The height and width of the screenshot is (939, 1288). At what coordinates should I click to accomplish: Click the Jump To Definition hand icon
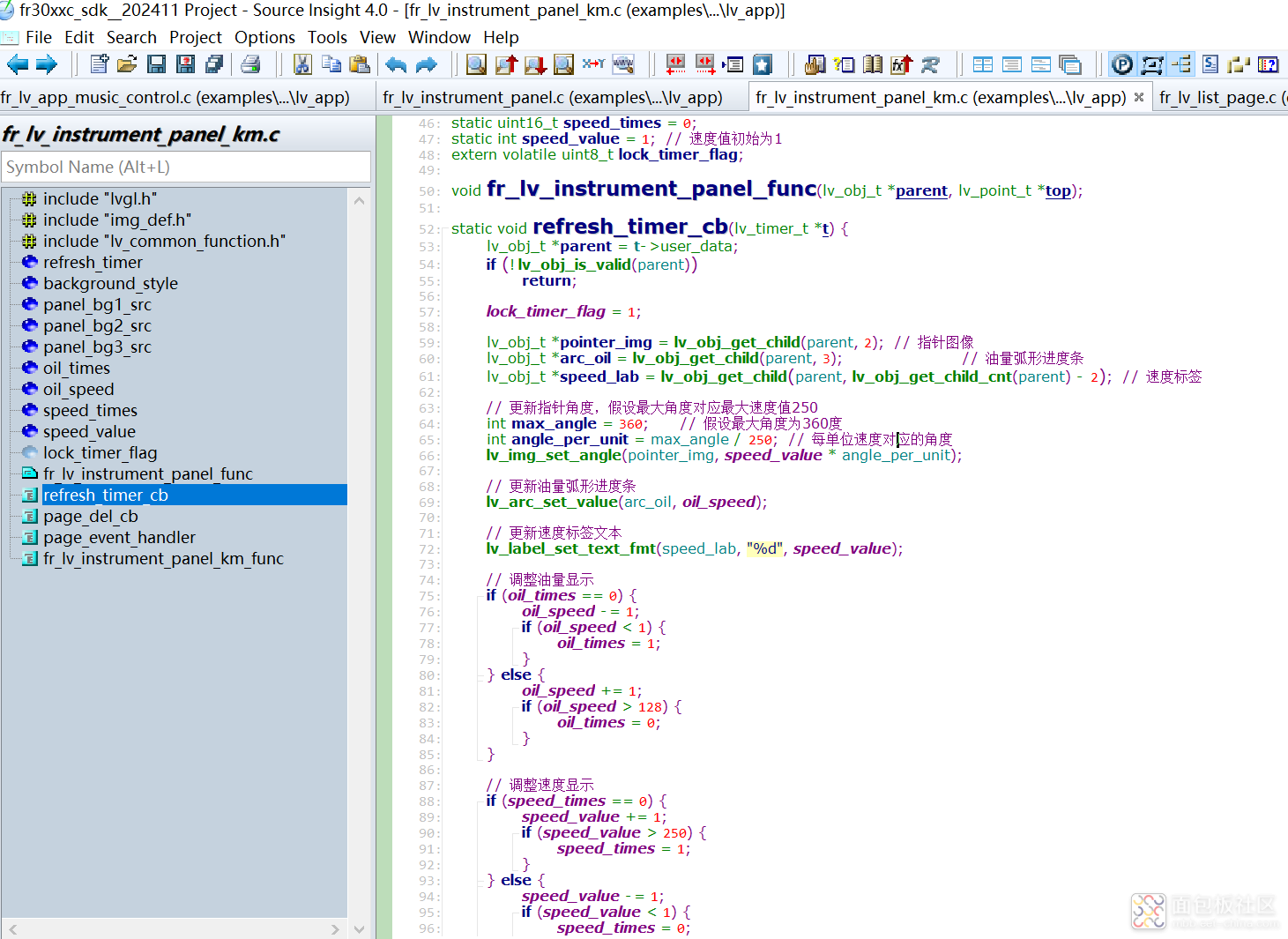click(815, 64)
